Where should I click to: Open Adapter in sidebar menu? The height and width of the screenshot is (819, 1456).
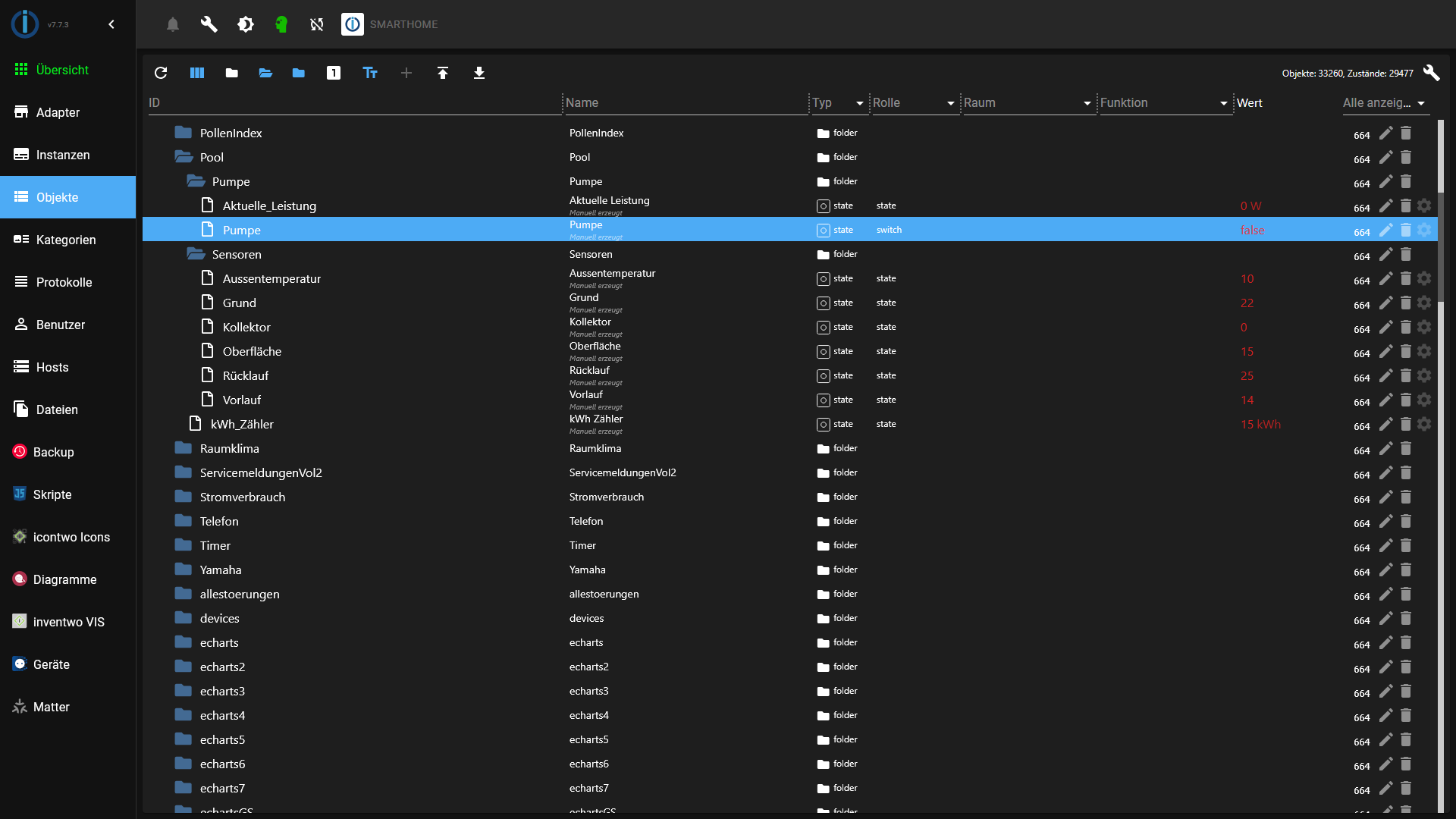click(x=58, y=112)
